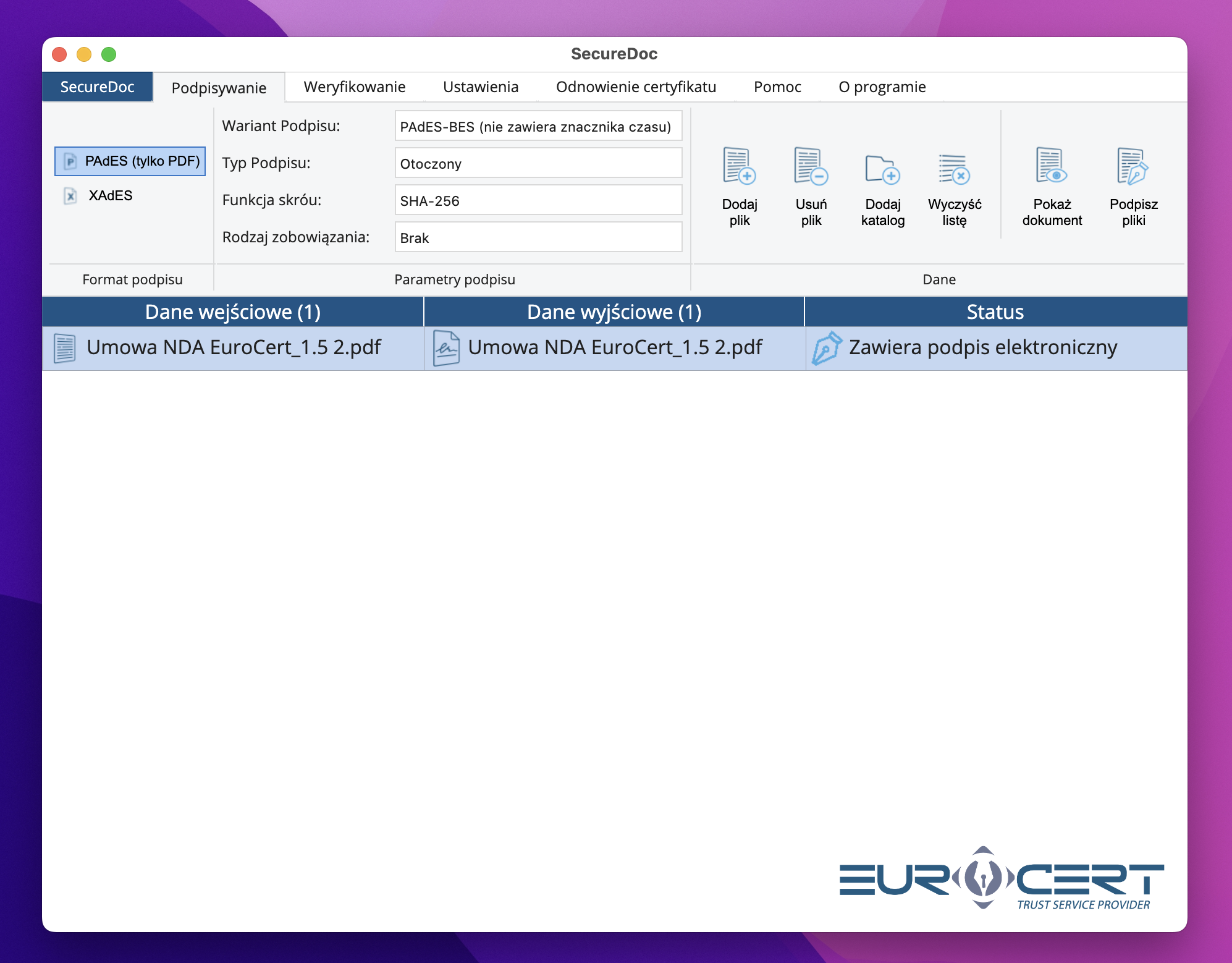Click the input PDF document icon

(x=65, y=348)
